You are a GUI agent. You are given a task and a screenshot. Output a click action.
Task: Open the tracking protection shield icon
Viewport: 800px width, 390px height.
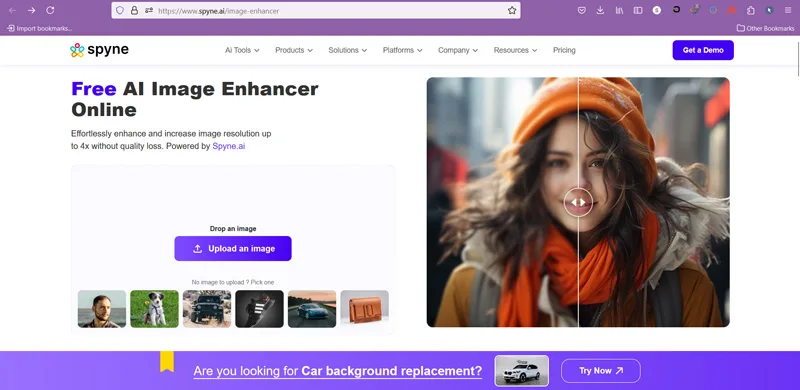tap(120, 10)
